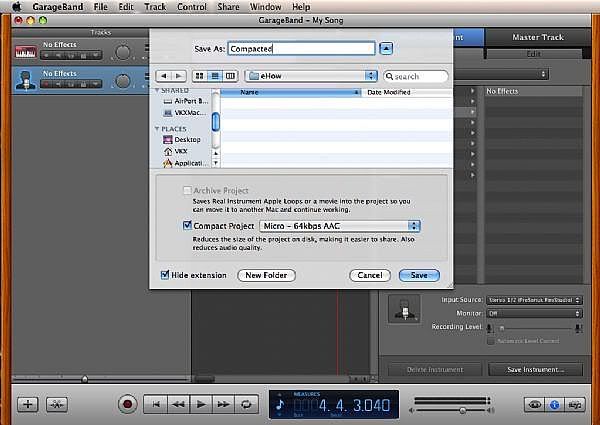Screen dimensions: 600x425
Task: Go back in the save dialog browser
Action: coord(163,76)
